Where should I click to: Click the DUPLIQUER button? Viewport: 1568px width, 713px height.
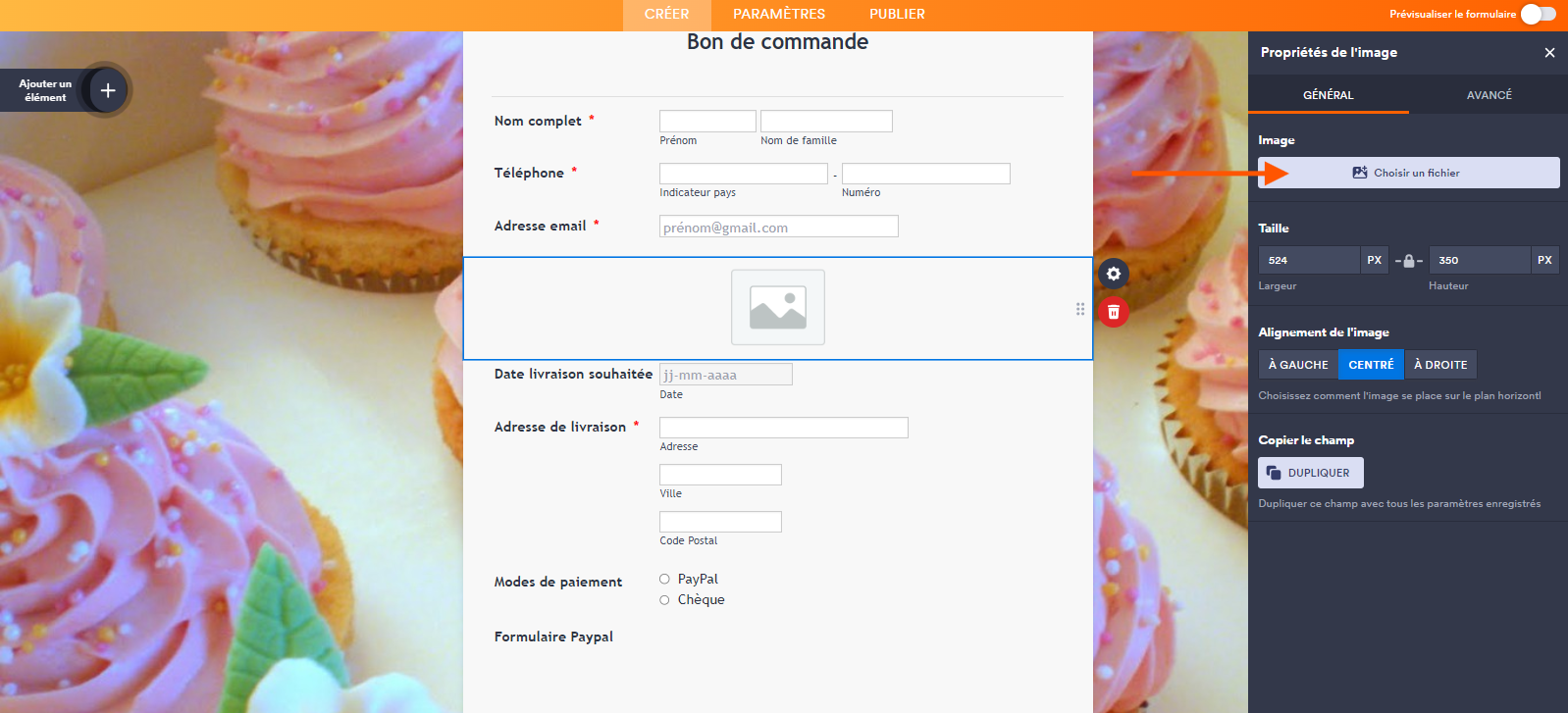tap(1311, 473)
